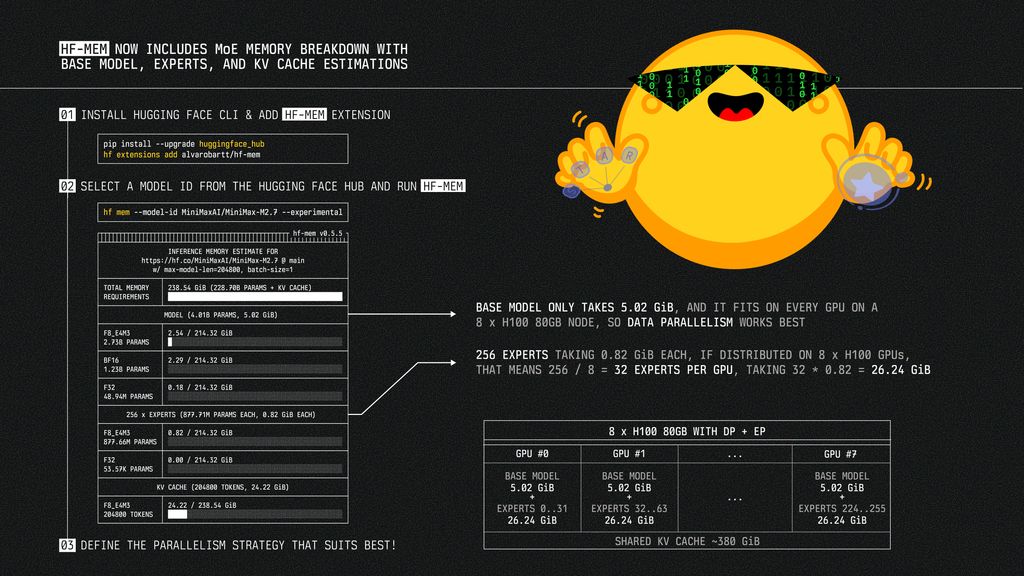Click the "0.82 / 214.32 GiB" value
The width and height of the screenshot is (1024, 576).
point(200,432)
